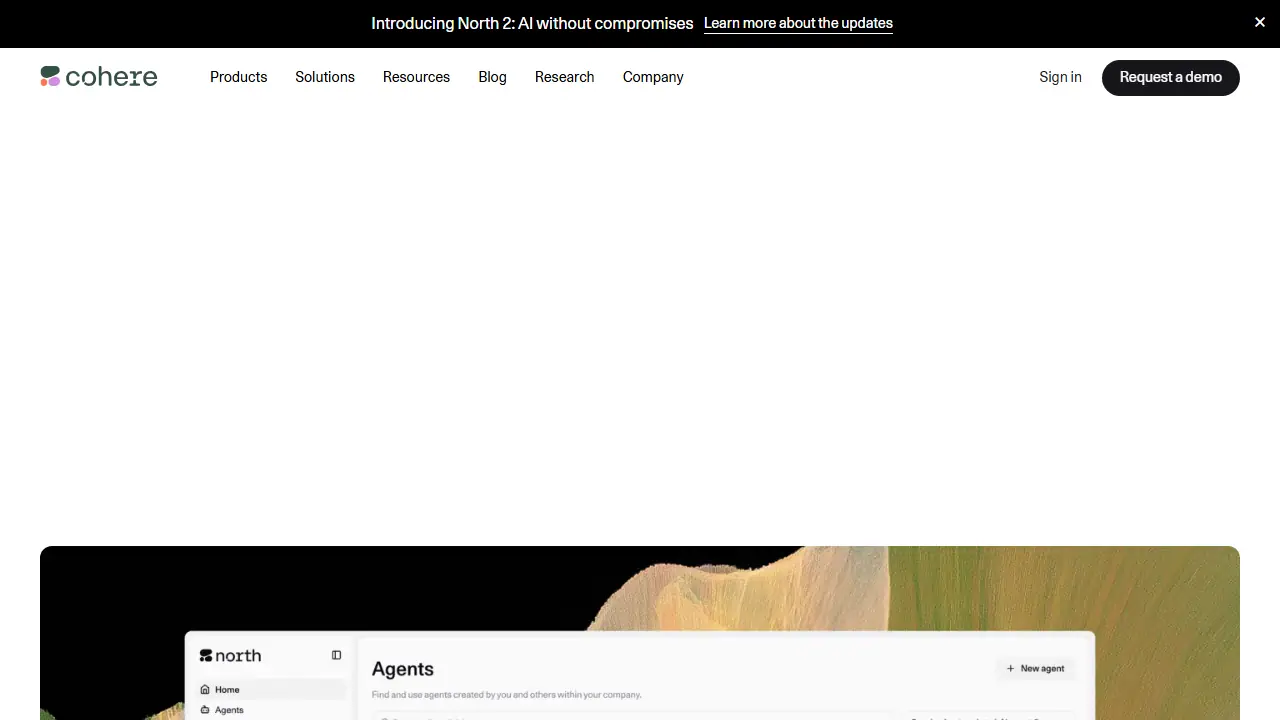Open the Products menu
The width and height of the screenshot is (1280, 720).
pos(238,77)
